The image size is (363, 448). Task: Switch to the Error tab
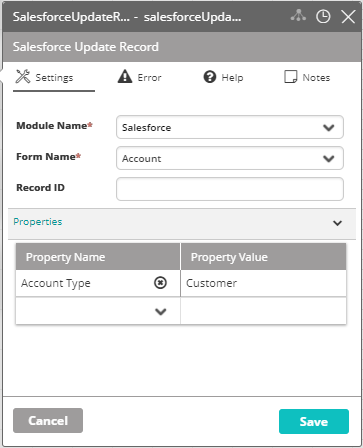(x=140, y=78)
